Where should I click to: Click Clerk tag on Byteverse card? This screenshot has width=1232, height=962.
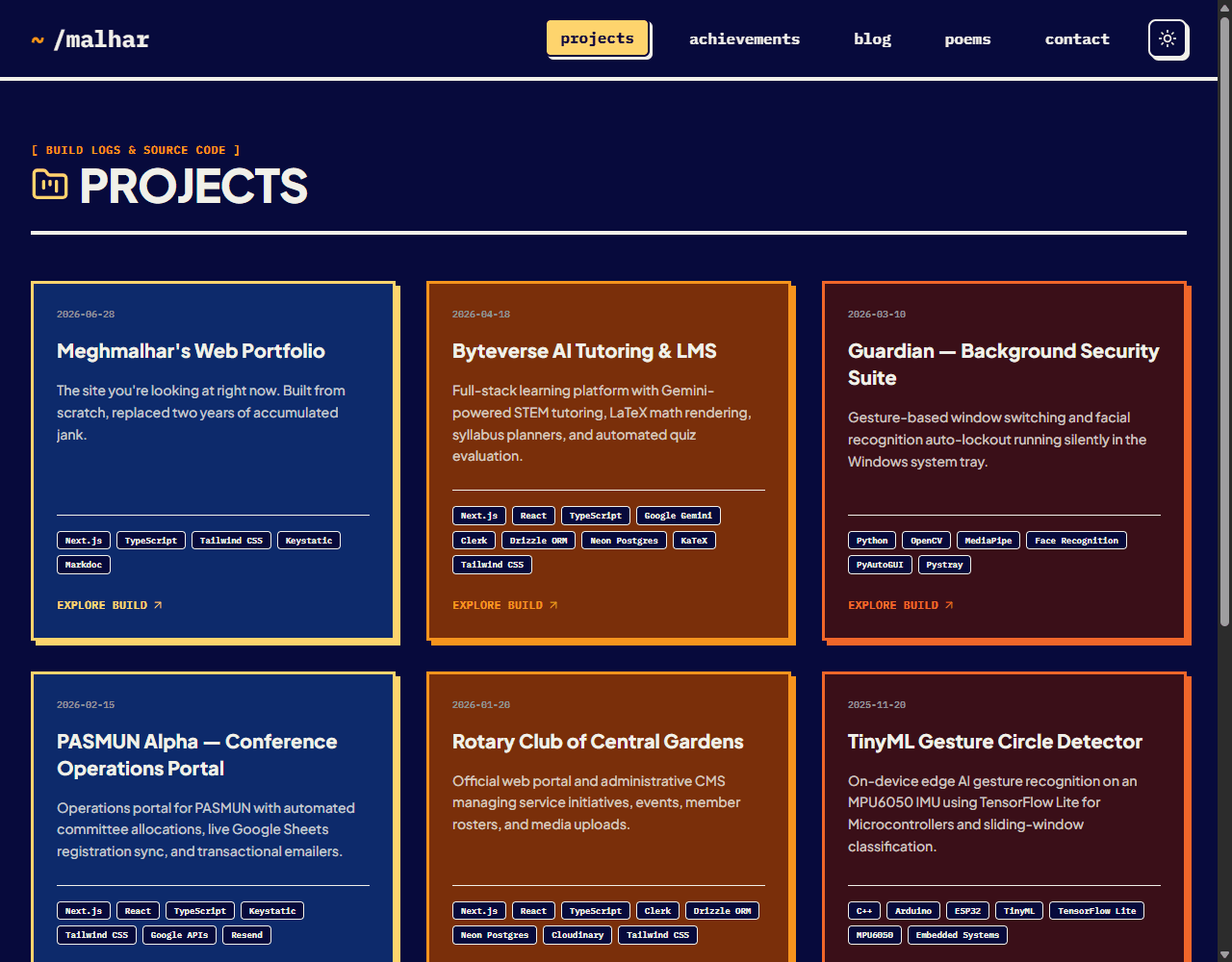click(474, 541)
